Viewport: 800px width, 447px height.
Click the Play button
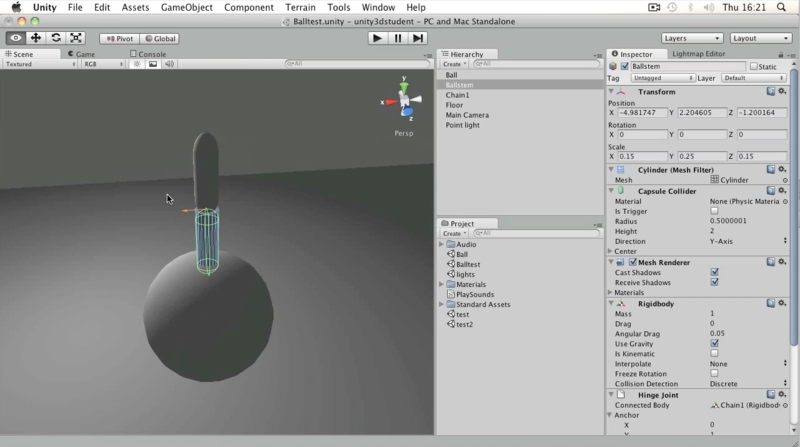tap(377, 38)
